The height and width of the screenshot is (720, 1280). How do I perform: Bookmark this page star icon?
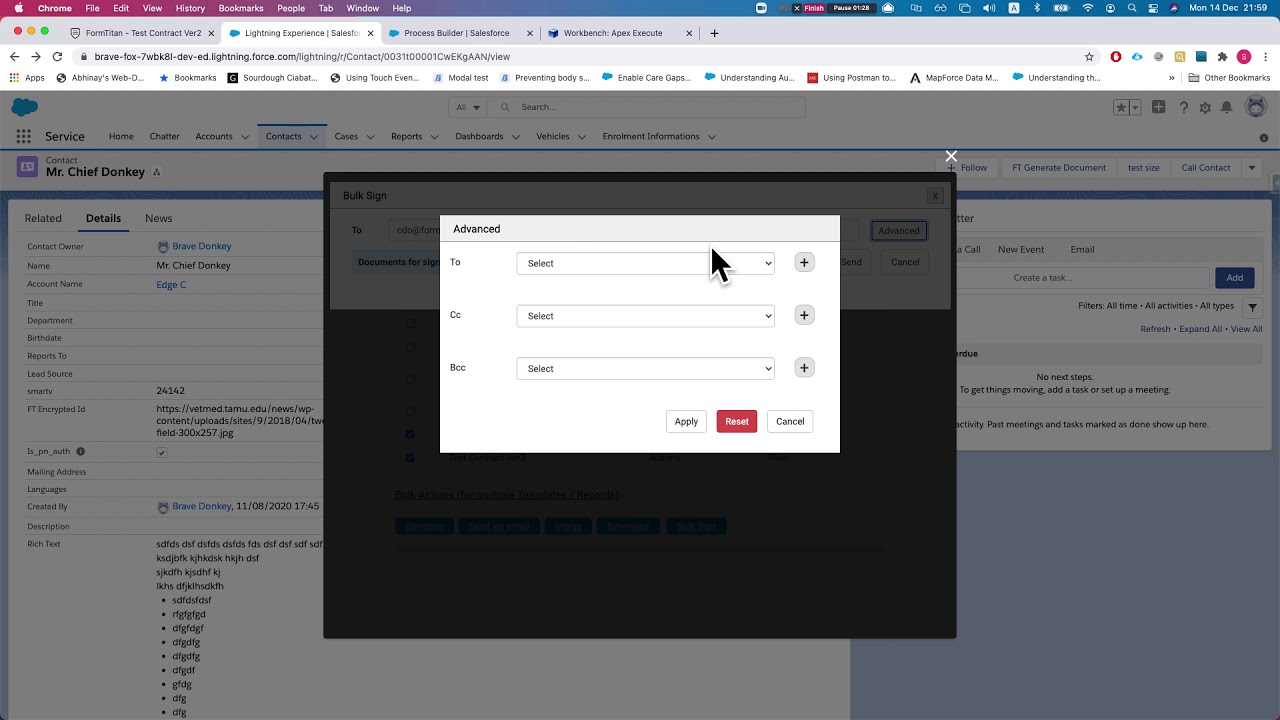tap(1089, 57)
